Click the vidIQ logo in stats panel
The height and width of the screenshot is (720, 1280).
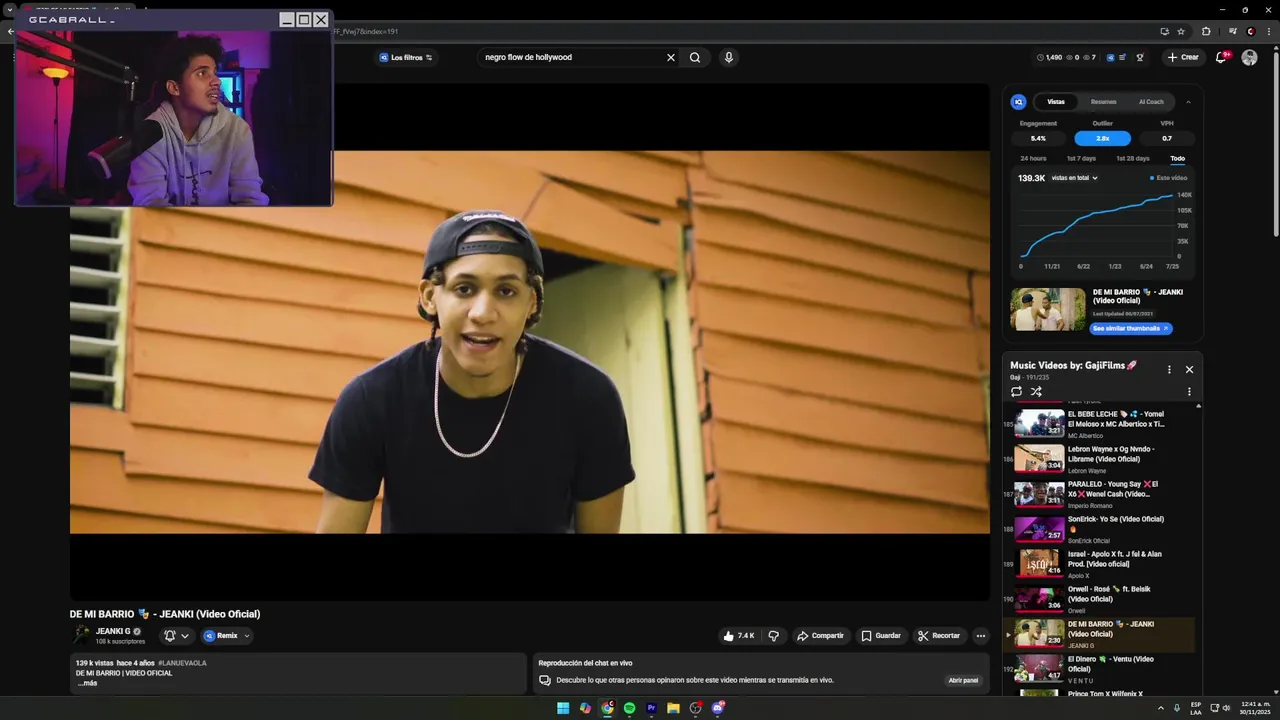point(1018,102)
